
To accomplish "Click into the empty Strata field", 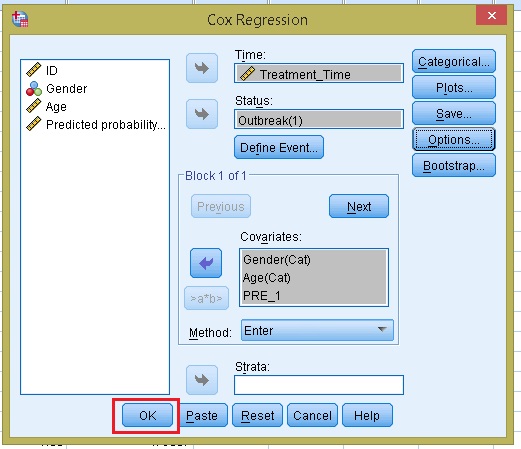I will (319, 385).
